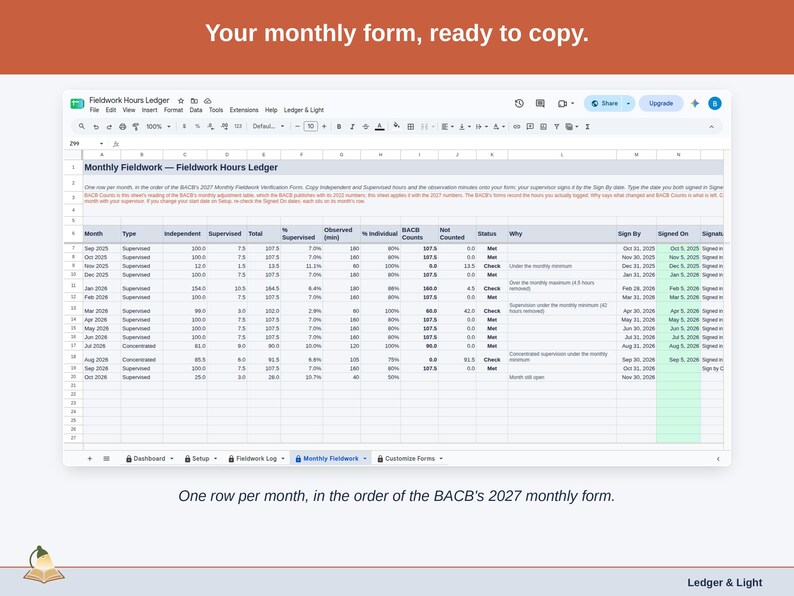Toggle Bold formatting
The image size is (794, 596).
[x=339, y=127]
